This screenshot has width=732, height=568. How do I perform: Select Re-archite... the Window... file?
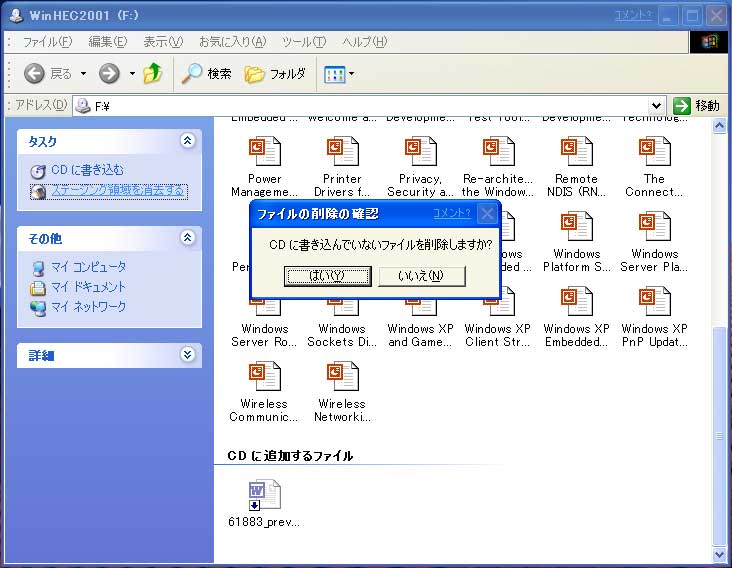[x=498, y=167]
